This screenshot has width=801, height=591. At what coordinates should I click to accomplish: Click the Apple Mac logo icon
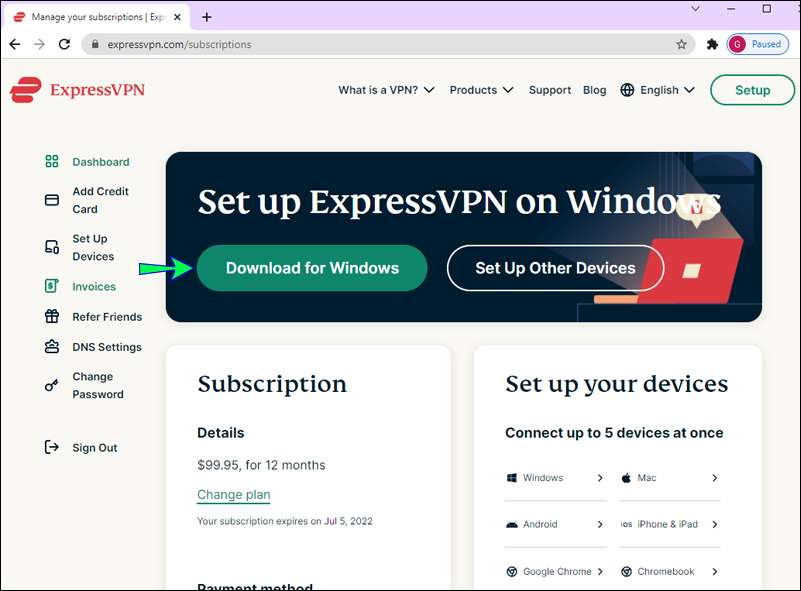(x=626, y=478)
